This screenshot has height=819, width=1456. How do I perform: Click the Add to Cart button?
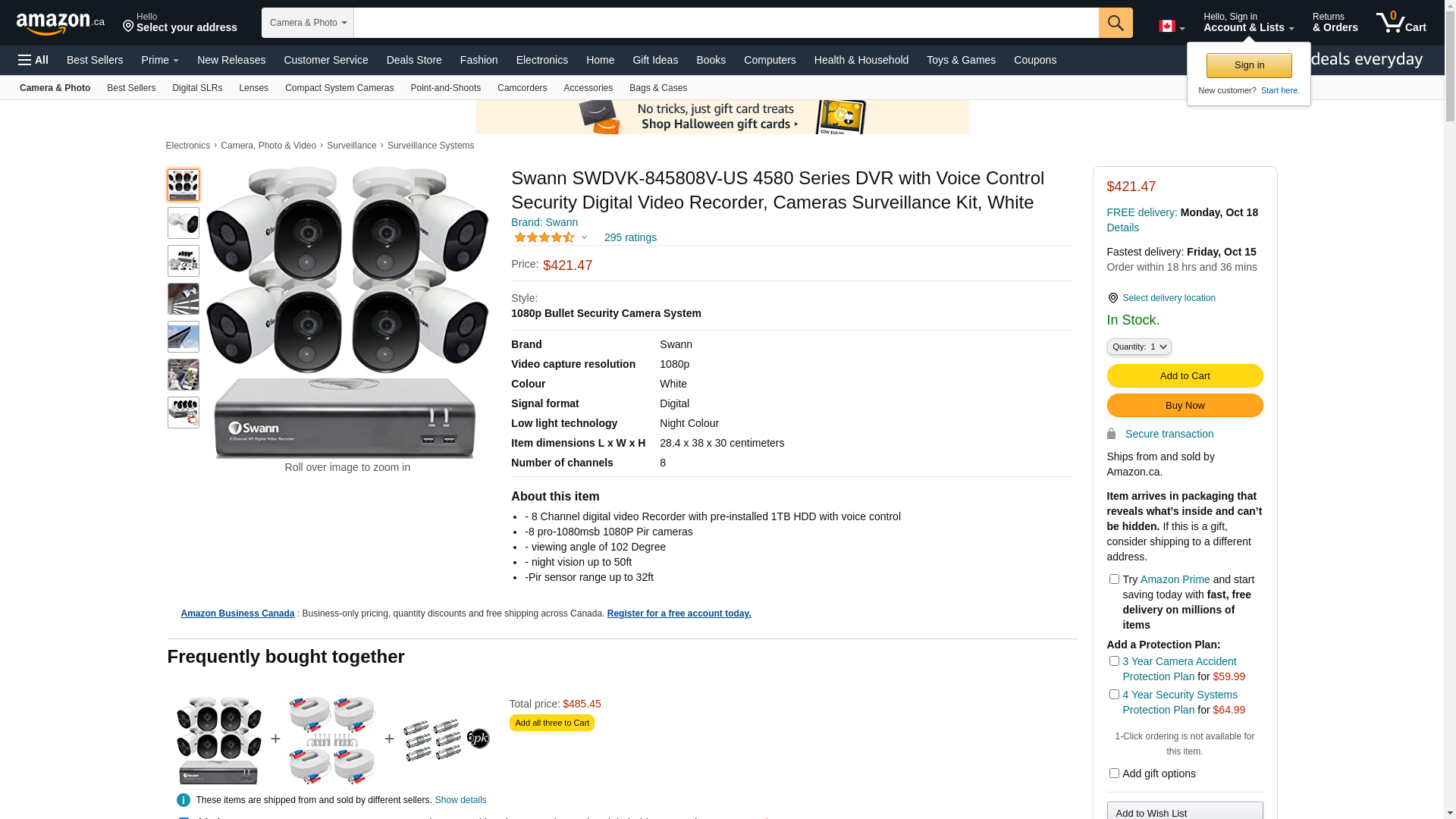point(1185,376)
